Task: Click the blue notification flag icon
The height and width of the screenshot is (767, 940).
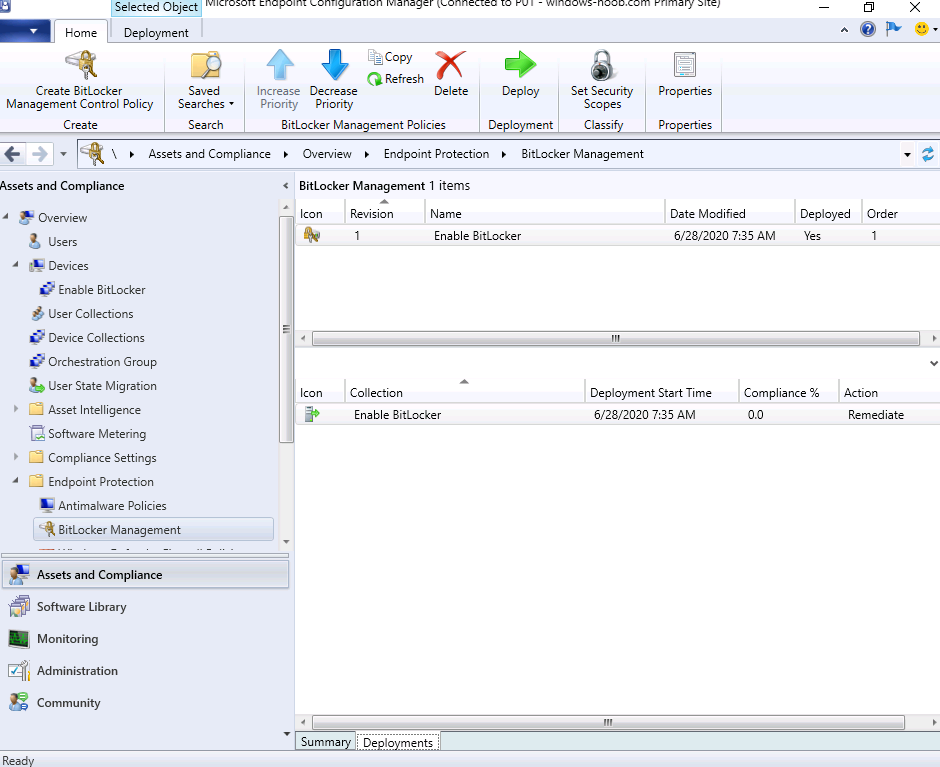Action: point(893,28)
